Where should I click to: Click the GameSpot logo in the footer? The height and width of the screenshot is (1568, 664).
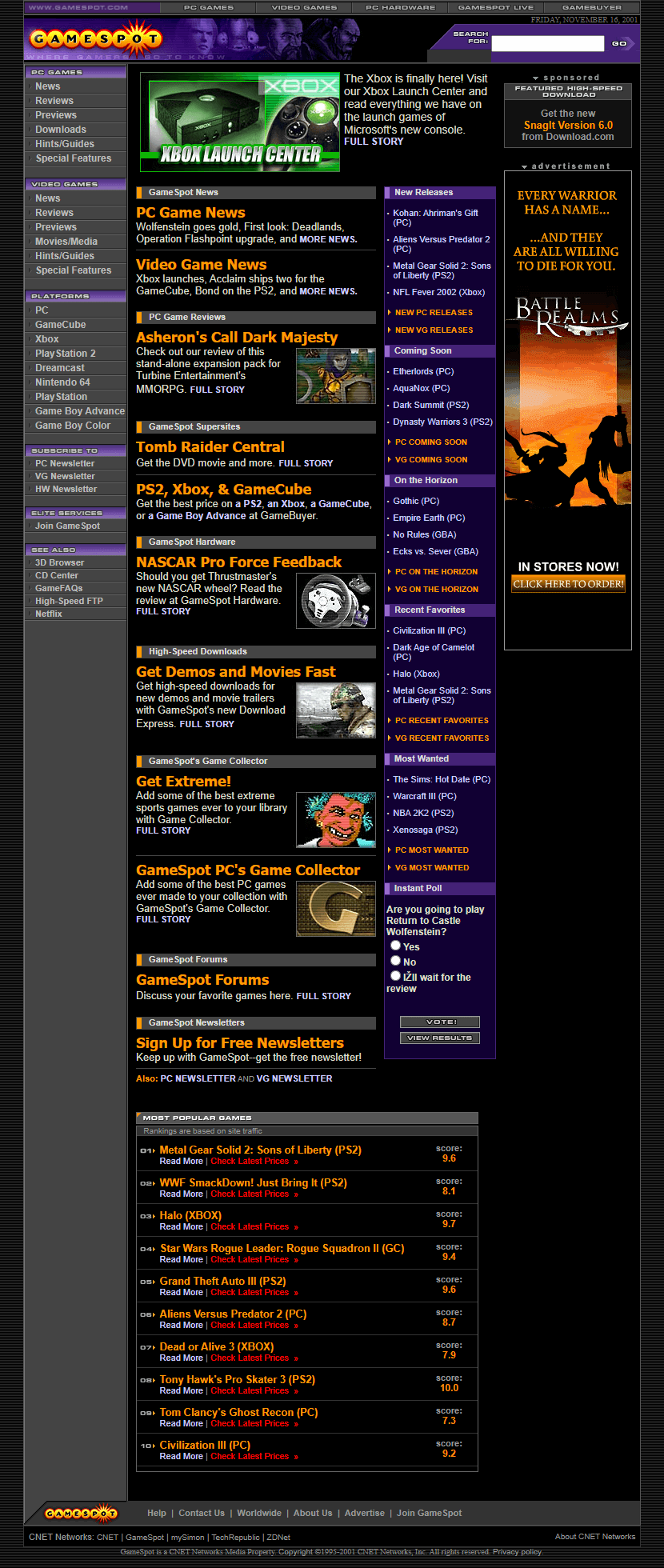click(x=82, y=1513)
